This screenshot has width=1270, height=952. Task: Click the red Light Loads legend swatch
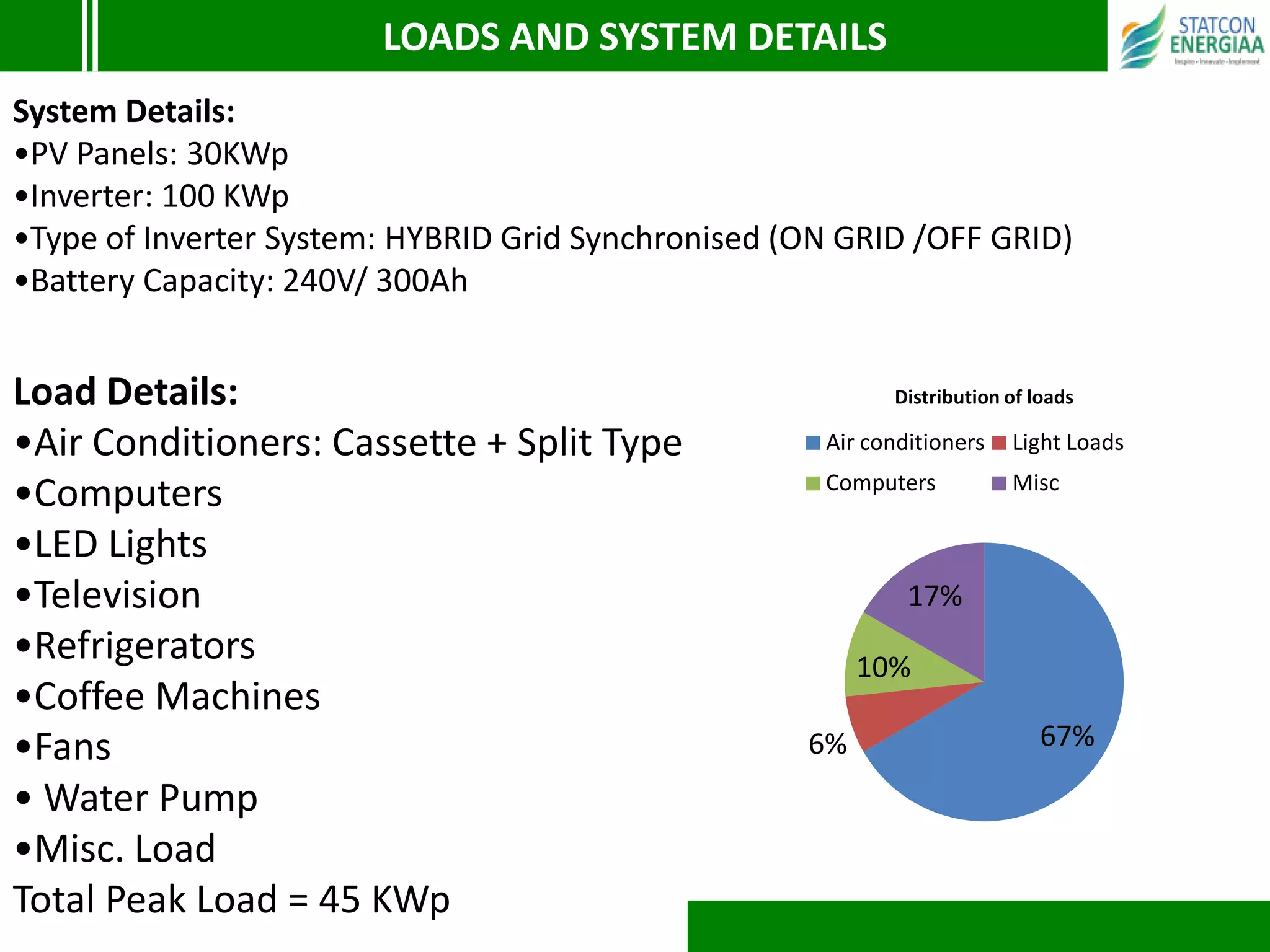[999, 443]
